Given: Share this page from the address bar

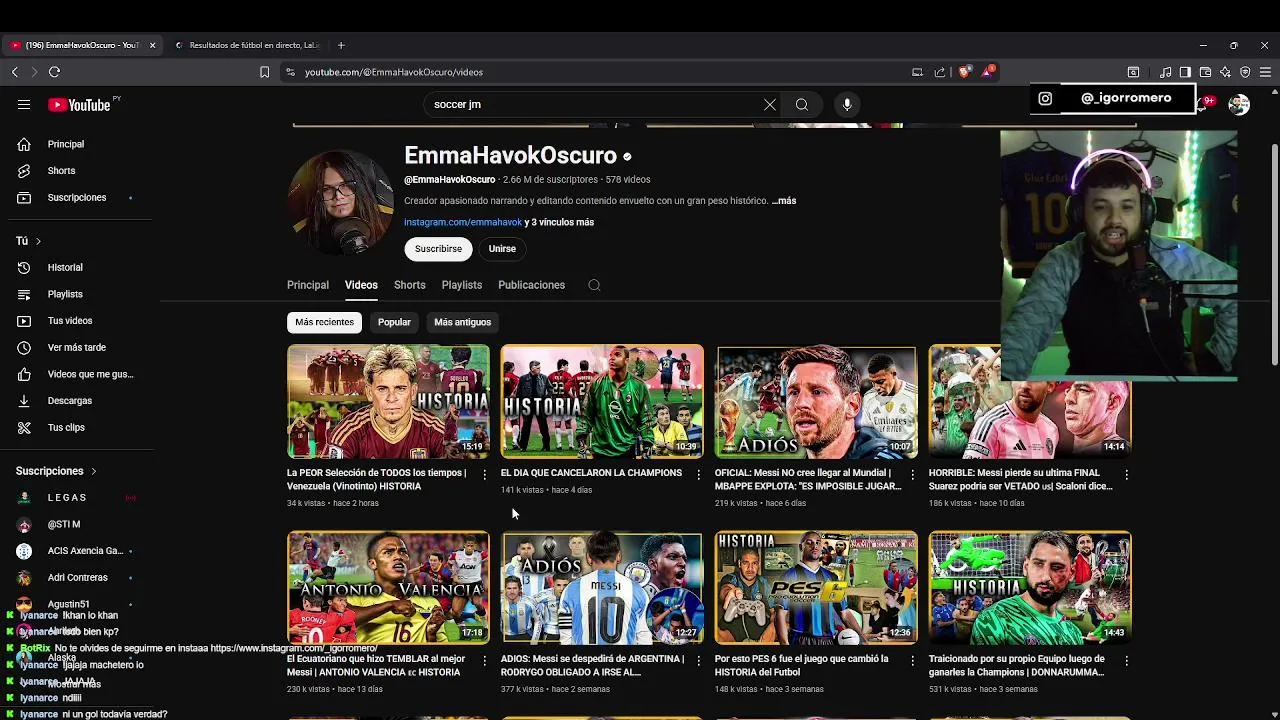Looking at the screenshot, I should tap(940, 72).
